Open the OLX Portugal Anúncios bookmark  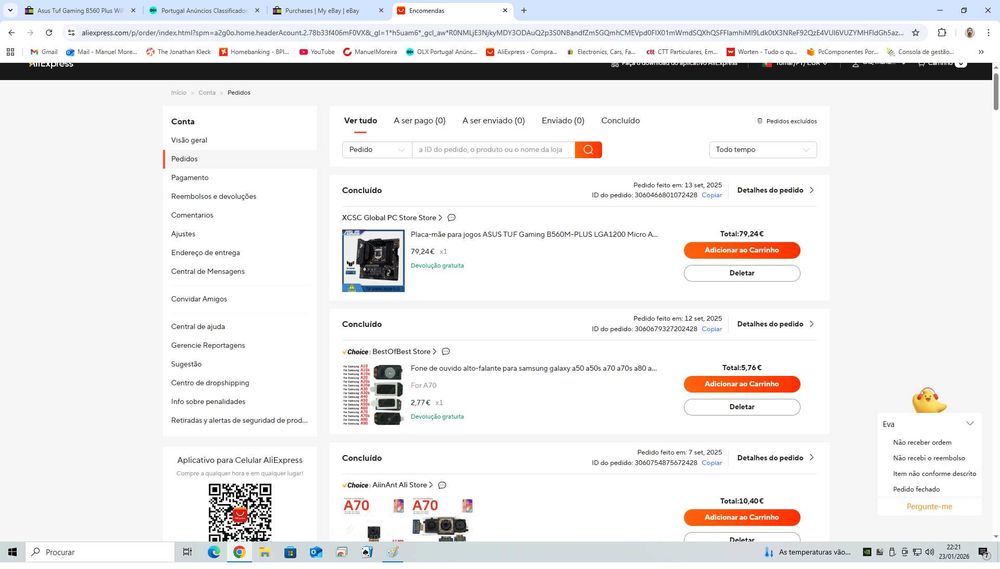441,52
